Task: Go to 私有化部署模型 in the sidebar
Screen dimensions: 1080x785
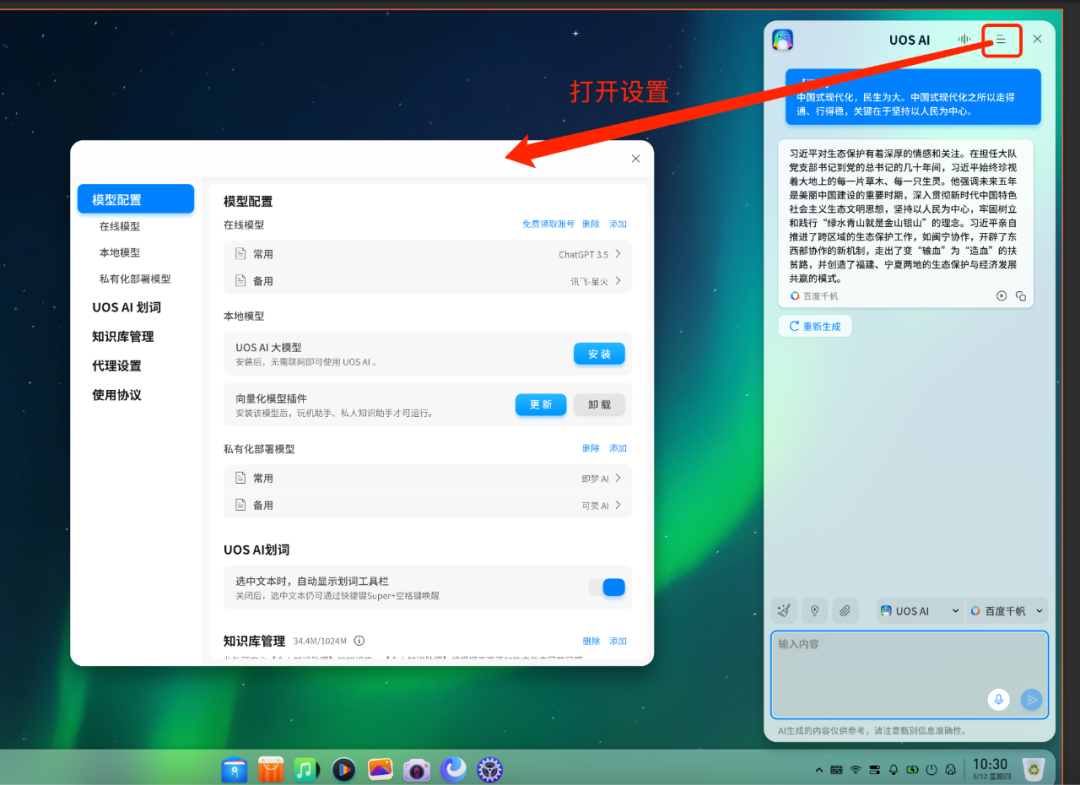Action: (x=135, y=278)
